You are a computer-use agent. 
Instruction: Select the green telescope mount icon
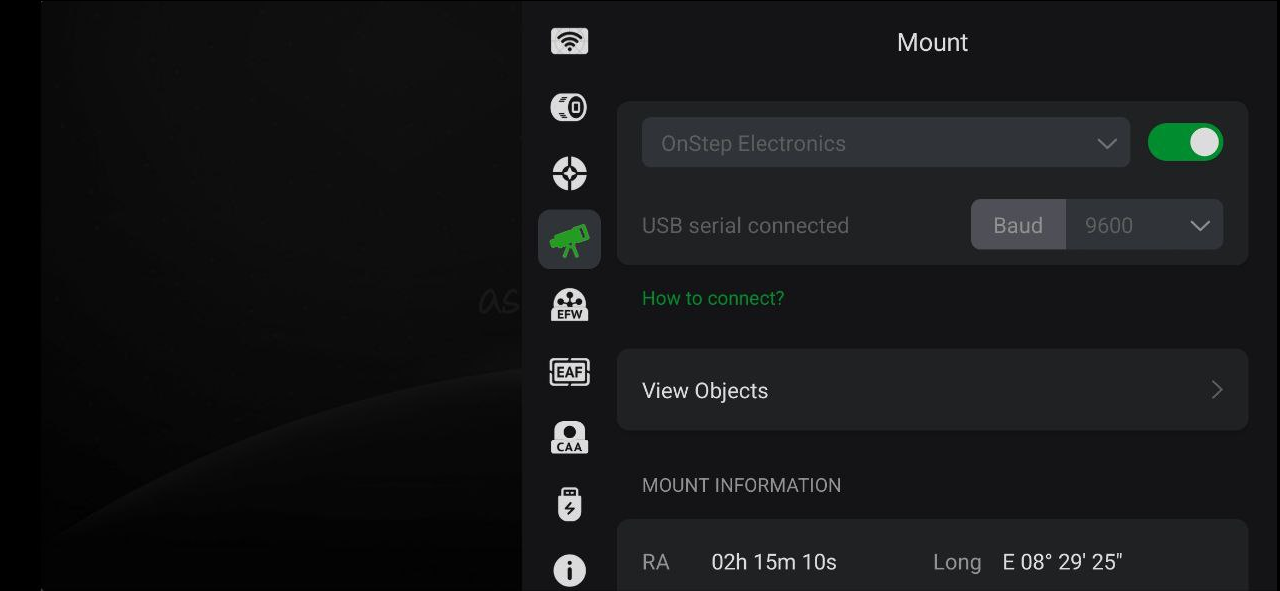(569, 239)
